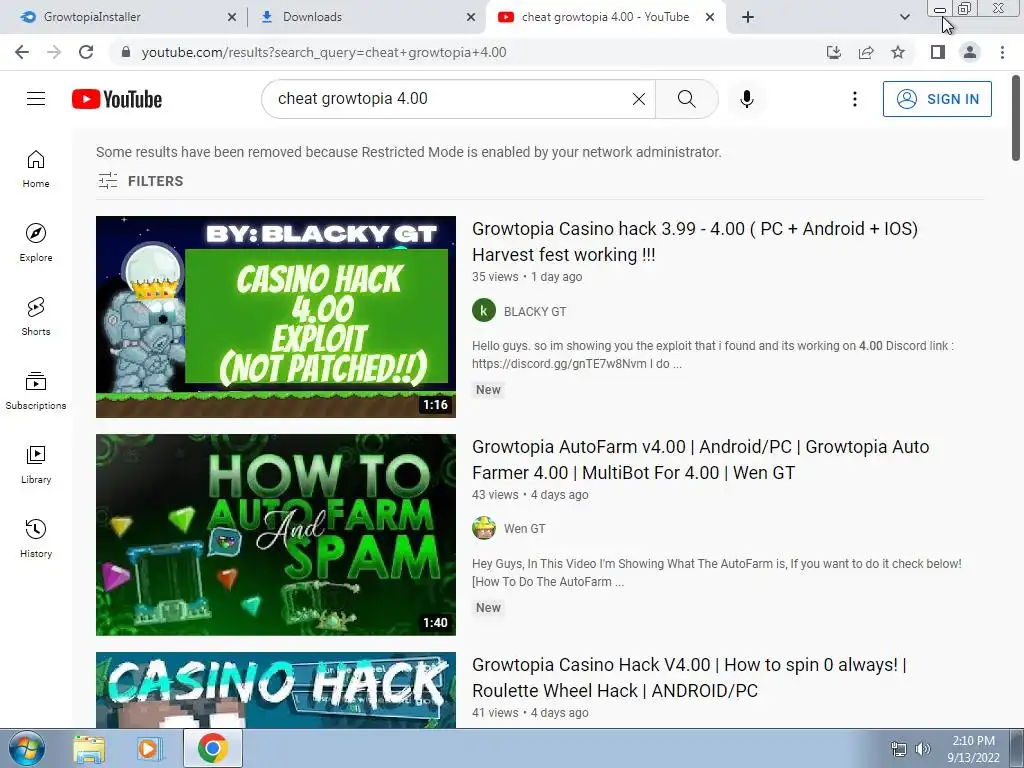Toggle the Chrome side panel icon
The width and height of the screenshot is (1024, 768).
(x=938, y=52)
